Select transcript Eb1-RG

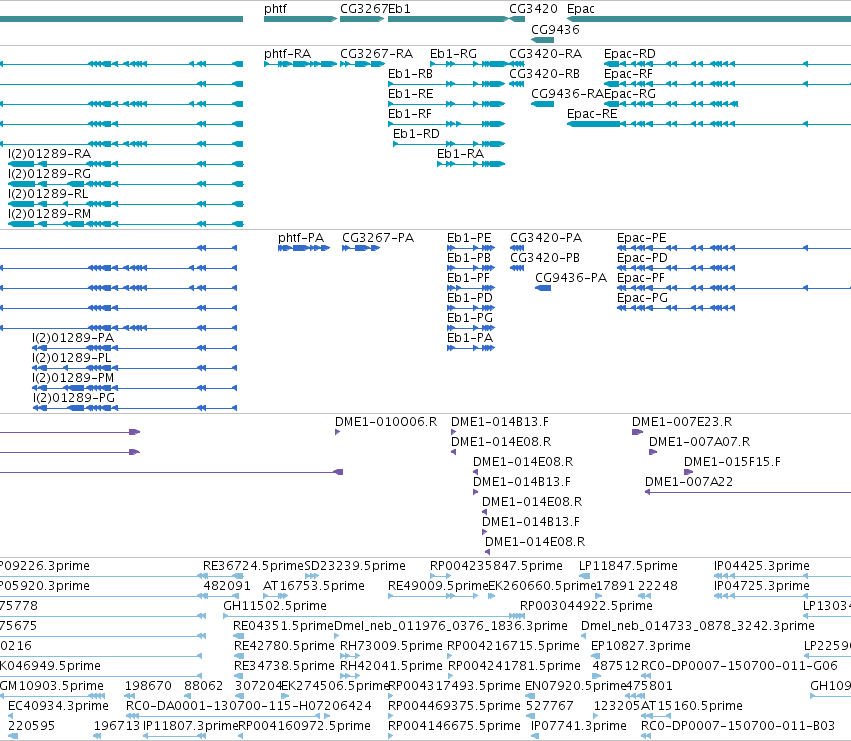point(469,64)
